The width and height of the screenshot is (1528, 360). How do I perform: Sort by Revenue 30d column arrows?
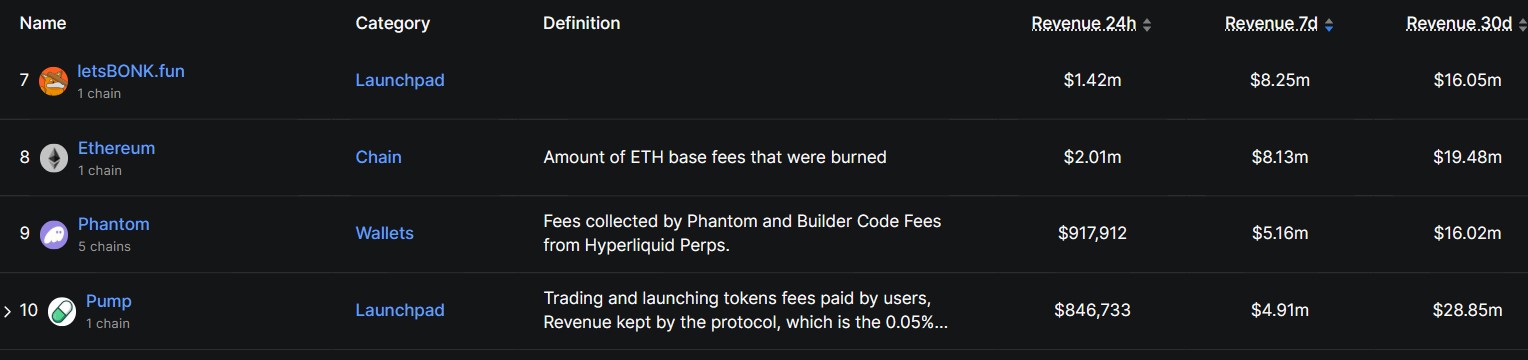(x=1522, y=25)
